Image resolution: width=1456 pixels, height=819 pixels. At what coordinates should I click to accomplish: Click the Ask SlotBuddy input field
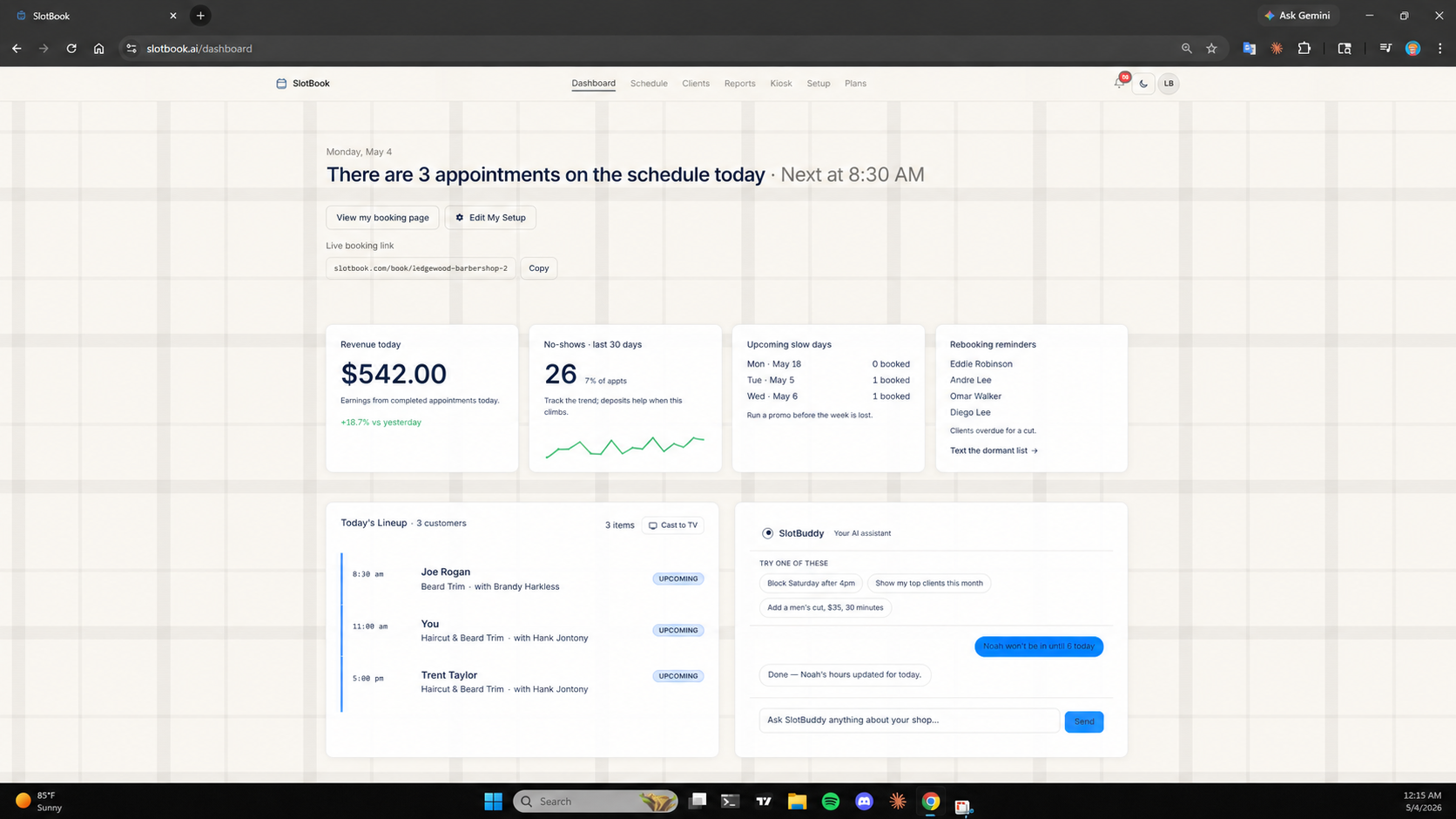(x=909, y=721)
